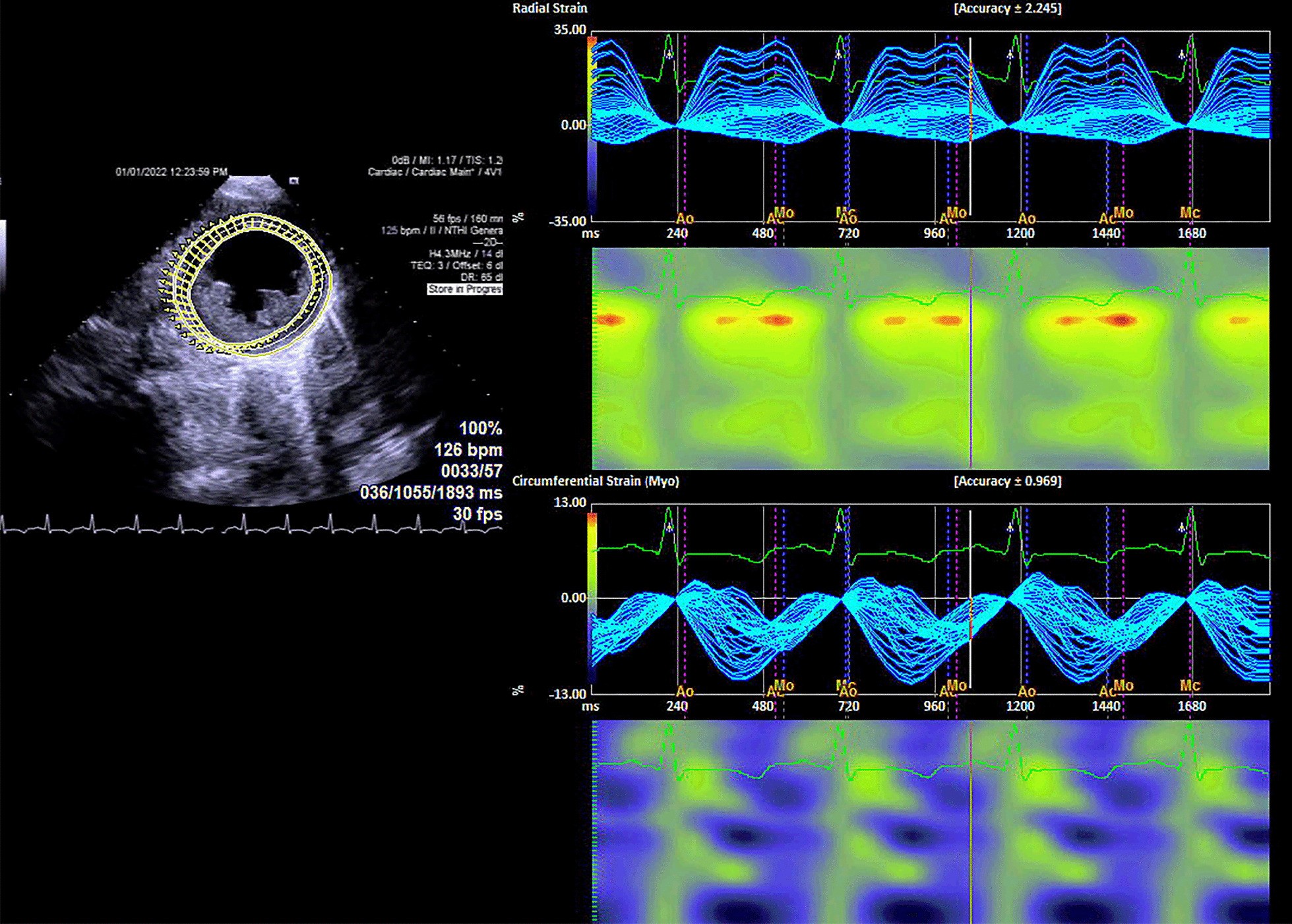Image resolution: width=1292 pixels, height=924 pixels.
Task: Click the 'Store in Progress' label
Action: click(x=464, y=289)
